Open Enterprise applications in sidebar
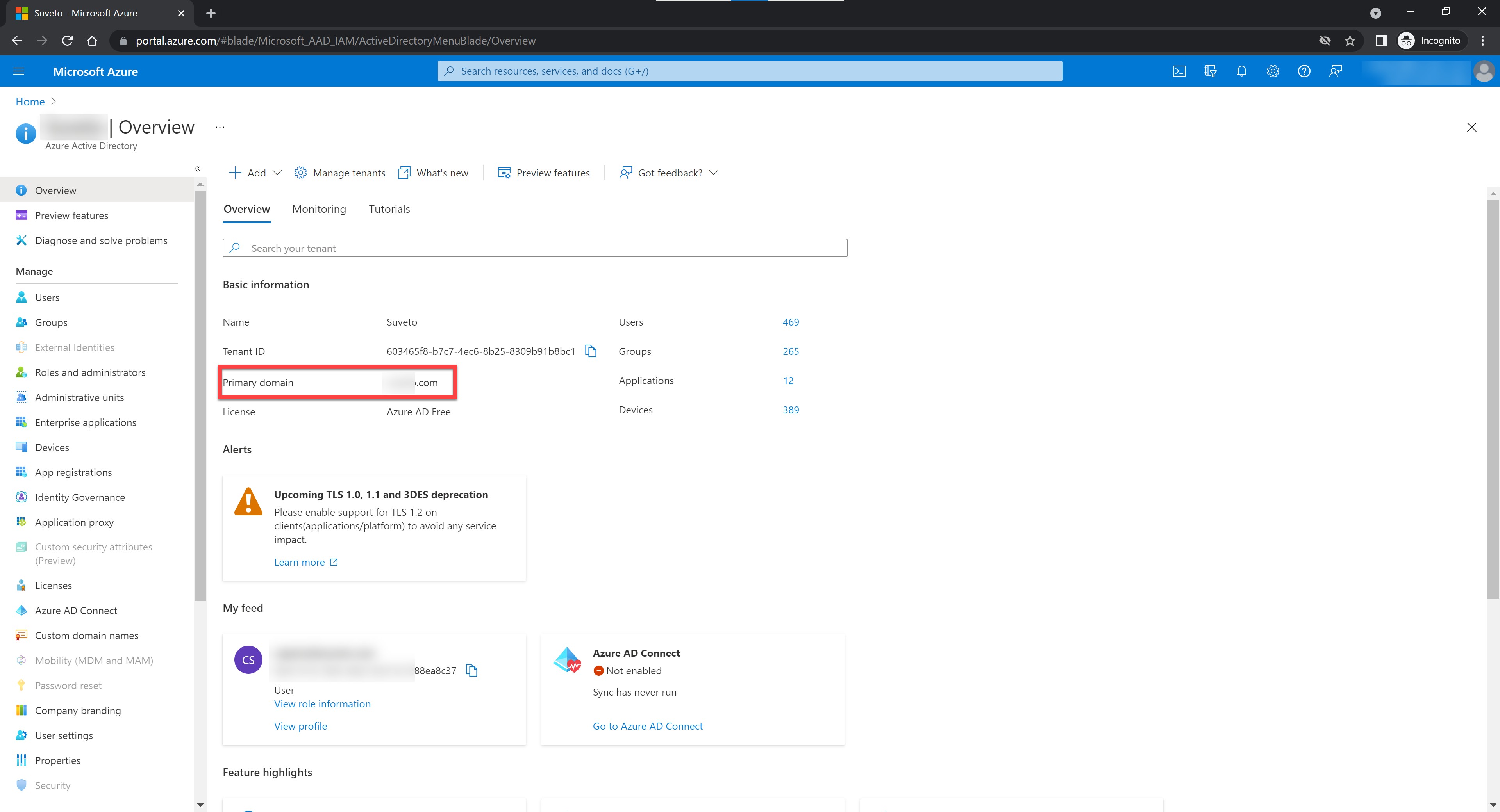The width and height of the screenshot is (1500, 812). tap(85, 422)
